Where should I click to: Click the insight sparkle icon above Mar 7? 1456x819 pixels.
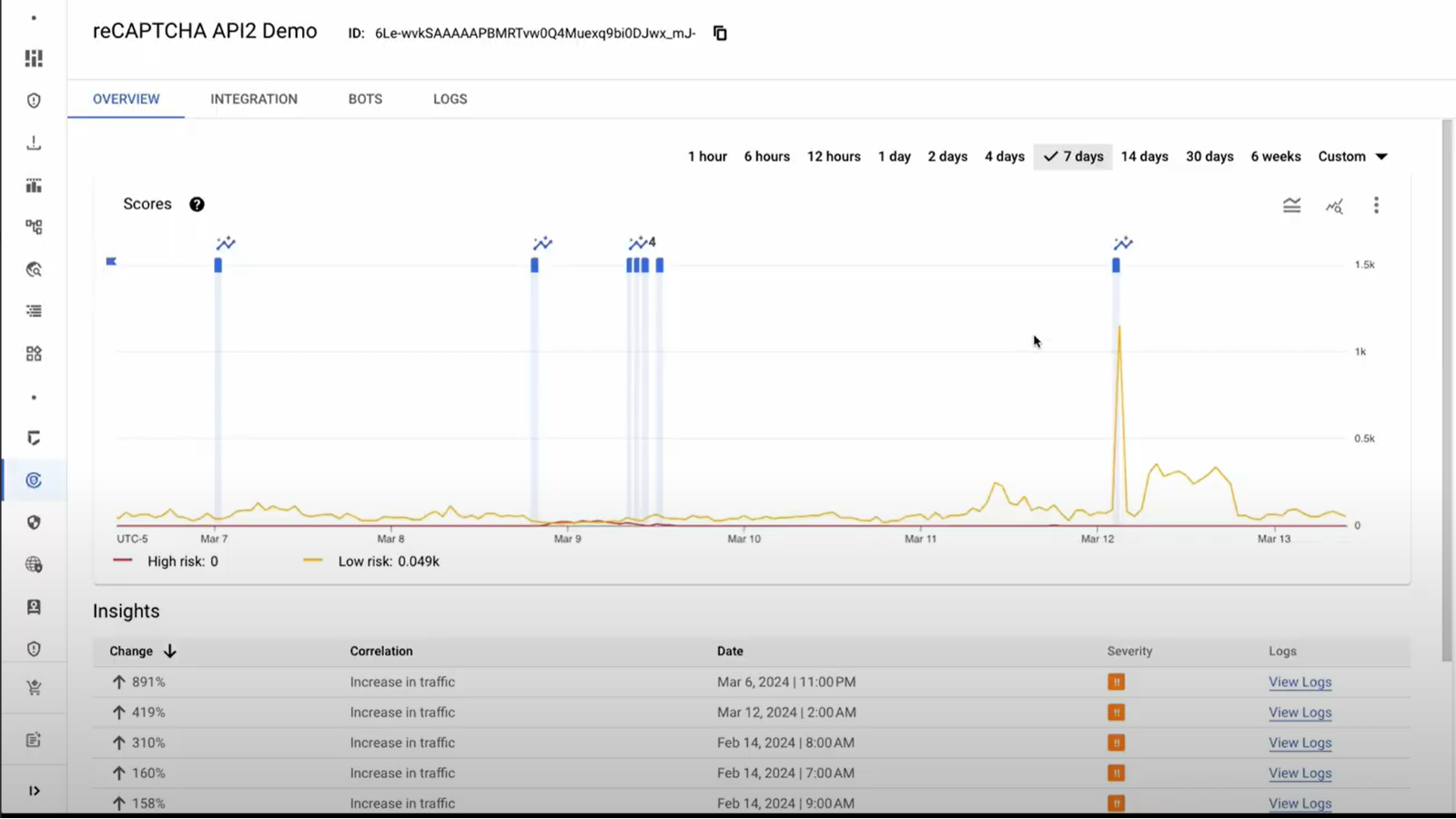coord(226,243)
